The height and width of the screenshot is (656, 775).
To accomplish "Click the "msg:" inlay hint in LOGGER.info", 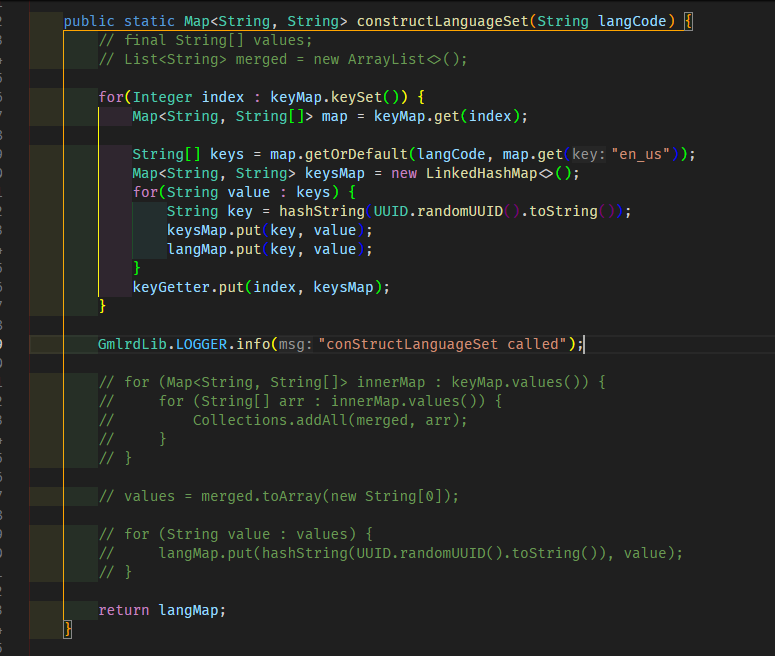I will click(294, 344).
